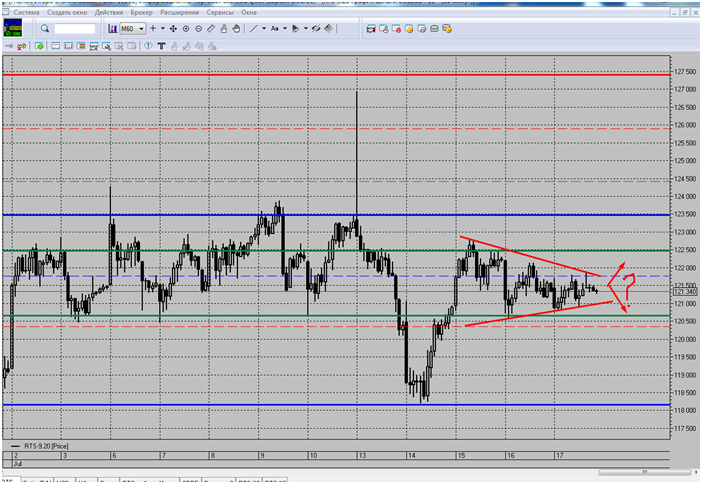
Task: Select the pointing hand tool
Action: [x=223, y=29]
